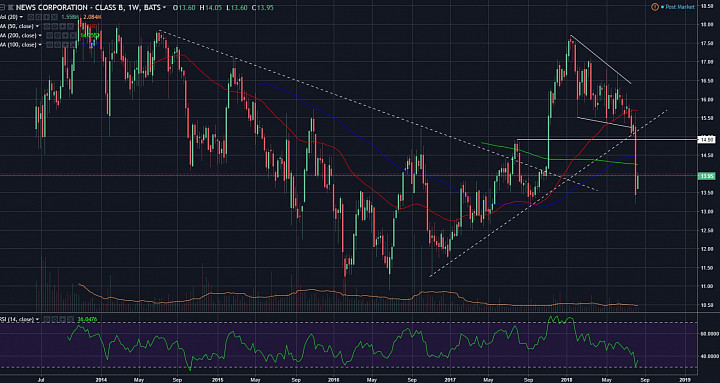This screenshot has width=720, height=383.
Task: Remove the Vol (20) indicator with X icon
Action: [x=54, y=17]
